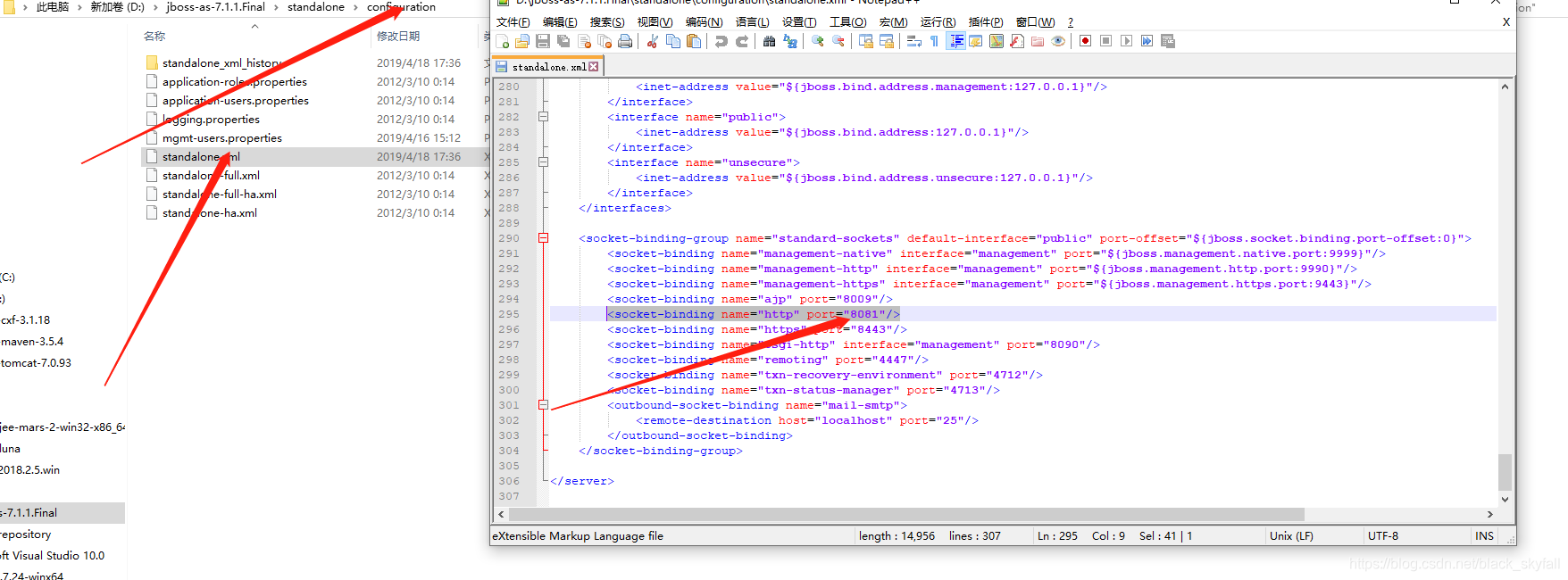
Task: Open Find with the binoculars icon
Action: pyautogui.click(x=769, y=41)
